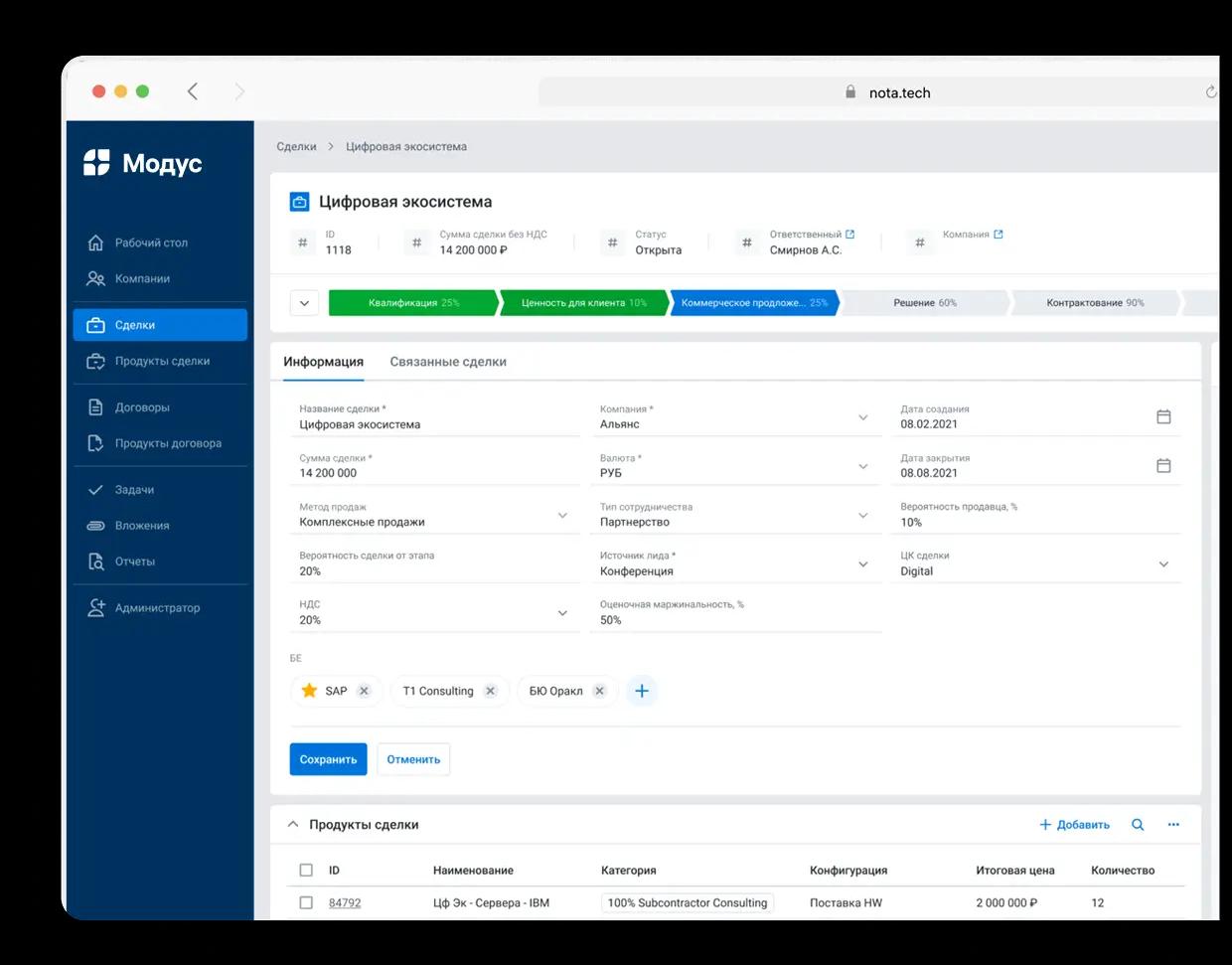The height and width of the screenshot is (965, 1232).
Task: Click the Название сделки field
Action: [x=435, y=417]
